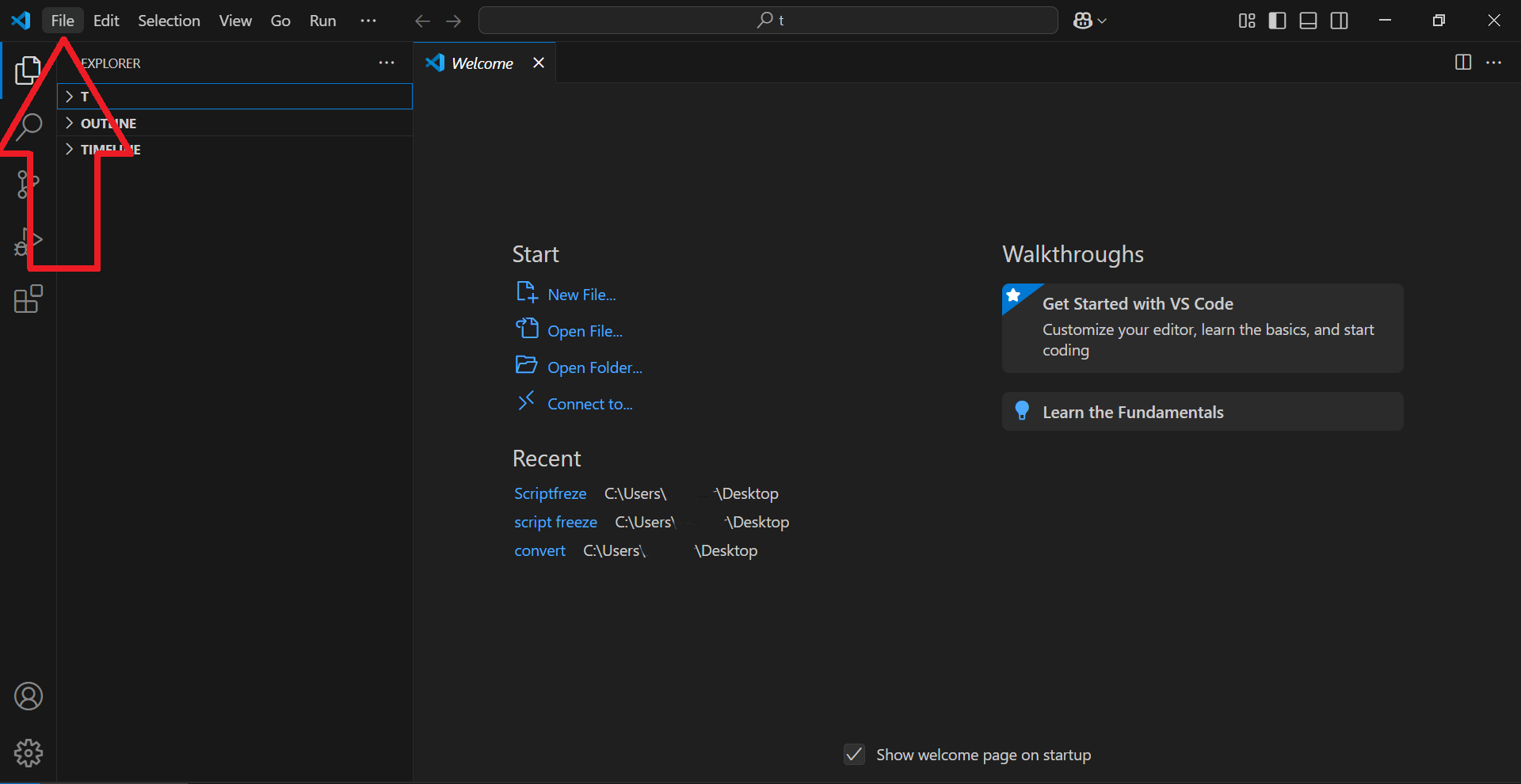Open the Edit menu
Viewport: 1521px width, 784px height.
(x=106, y=21)
